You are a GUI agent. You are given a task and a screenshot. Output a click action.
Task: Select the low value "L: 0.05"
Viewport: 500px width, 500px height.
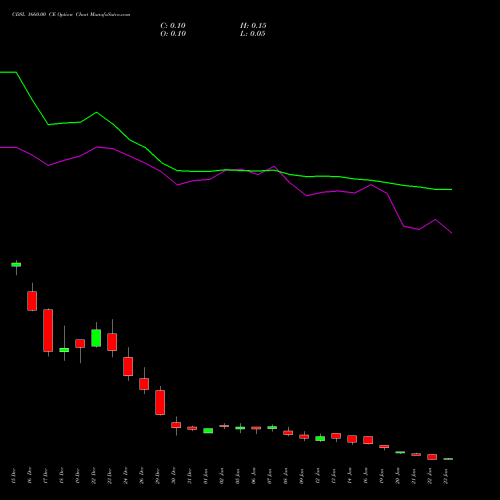(x=253, y=34)
